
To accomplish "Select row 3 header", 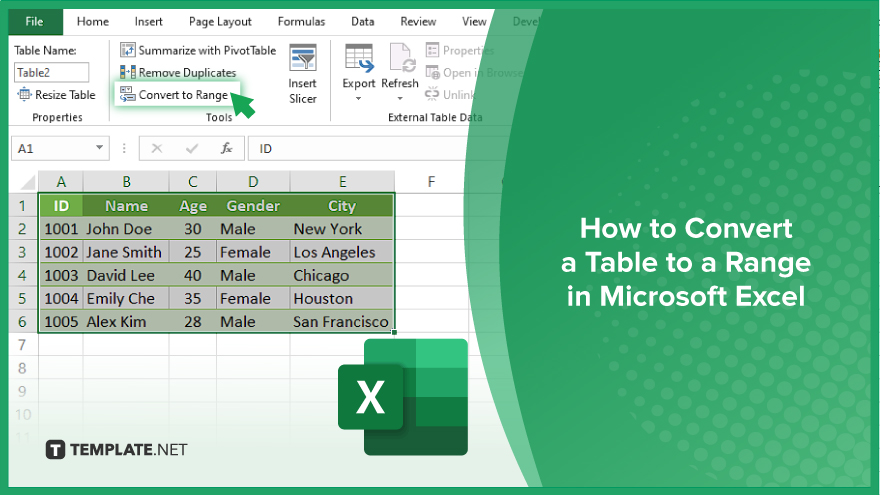I will point(22,252).
